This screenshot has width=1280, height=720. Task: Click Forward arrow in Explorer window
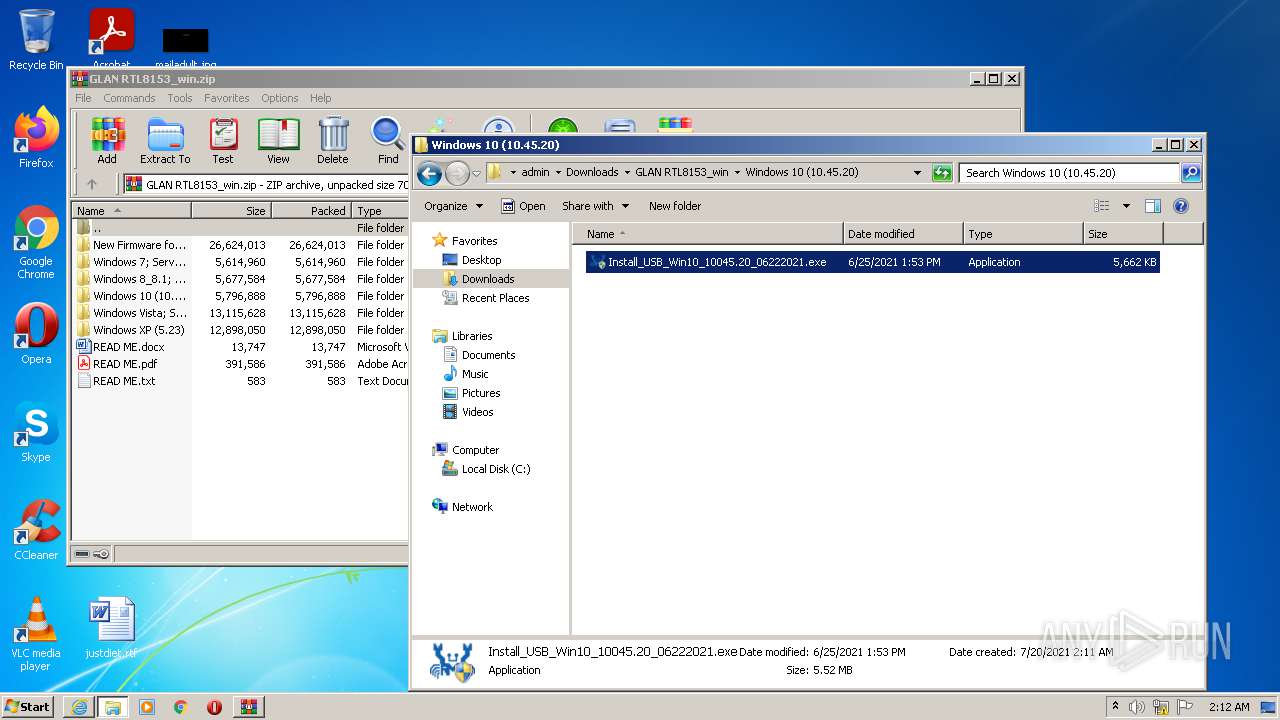click(x=457, y=173)
